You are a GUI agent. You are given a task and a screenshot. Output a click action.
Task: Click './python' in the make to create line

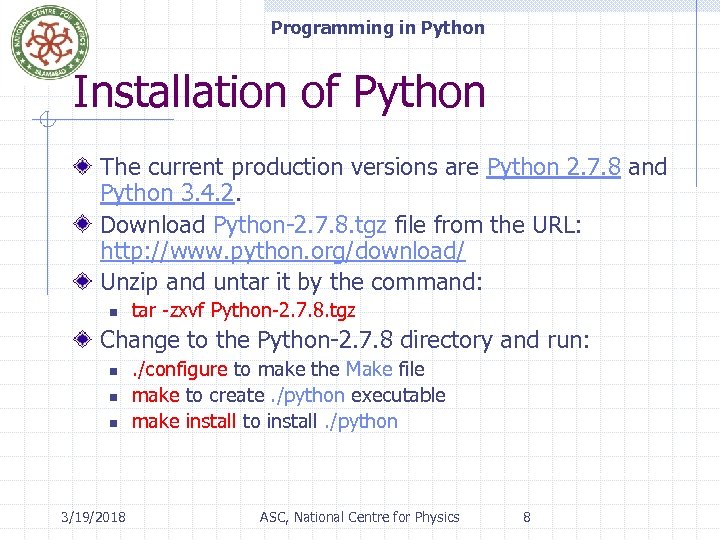308,396
